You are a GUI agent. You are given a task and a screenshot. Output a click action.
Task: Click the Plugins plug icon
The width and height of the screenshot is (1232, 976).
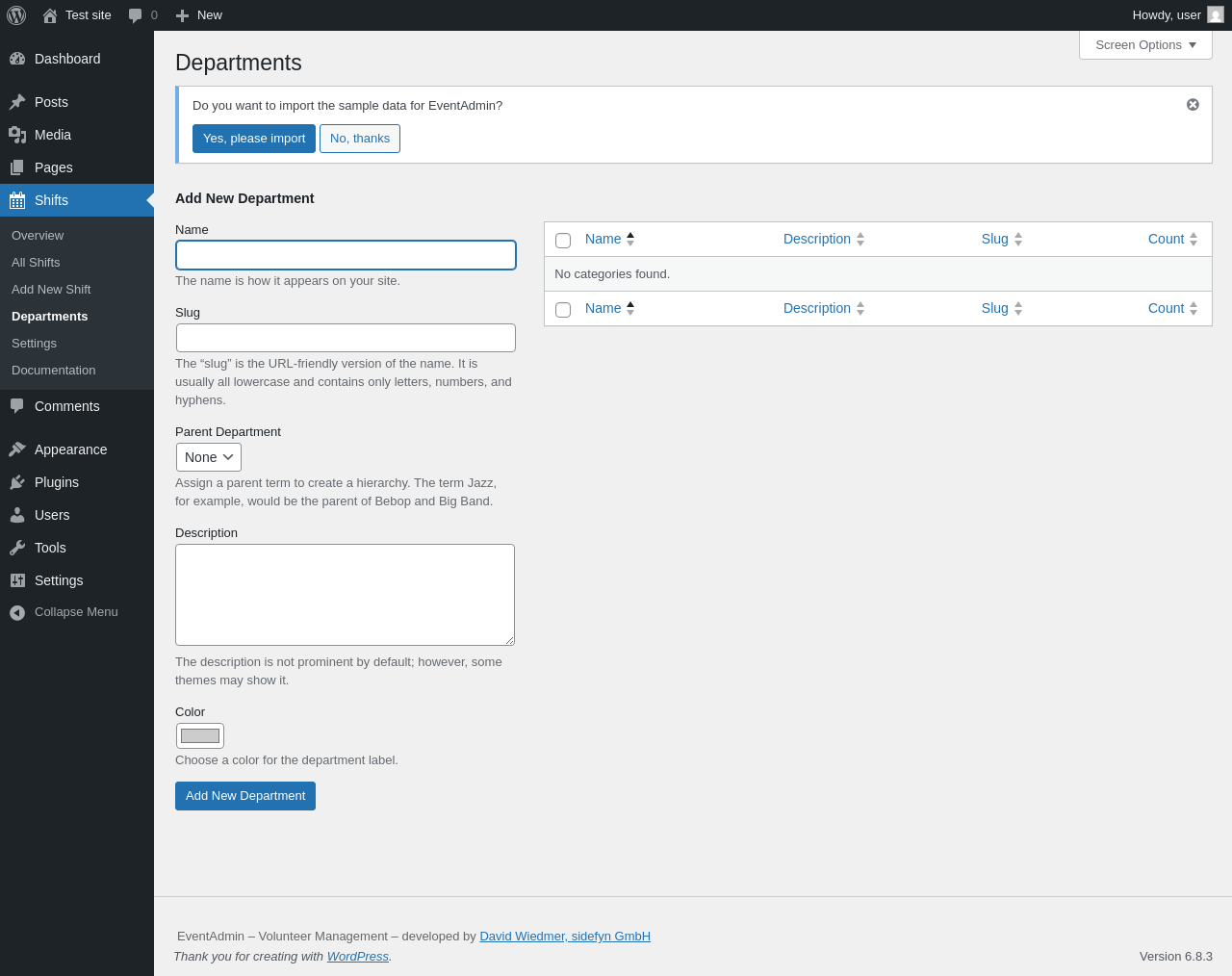[x=17, y=482]
